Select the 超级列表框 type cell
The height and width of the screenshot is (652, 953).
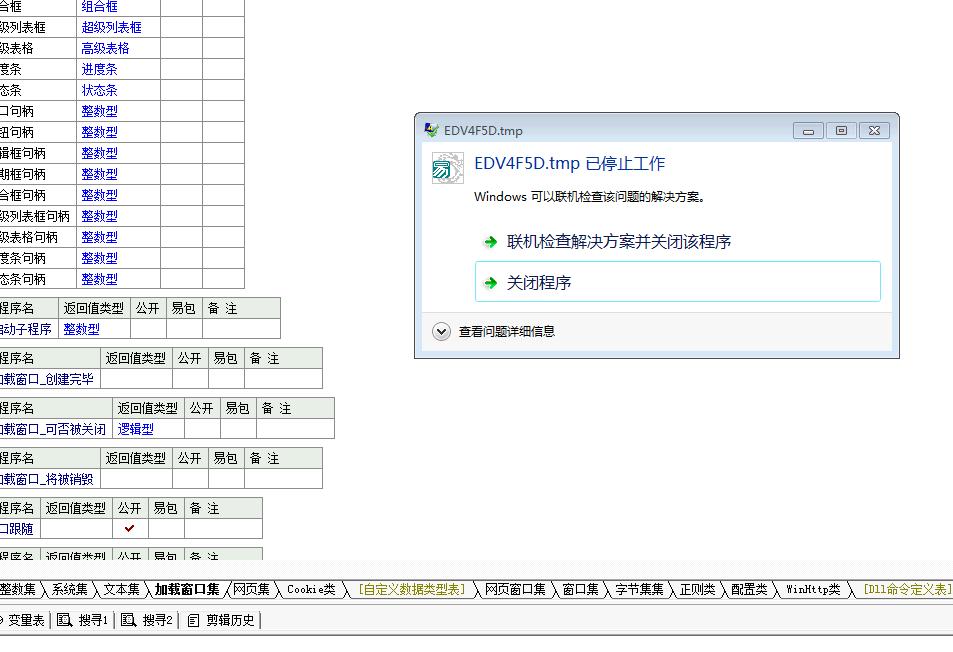112,27
